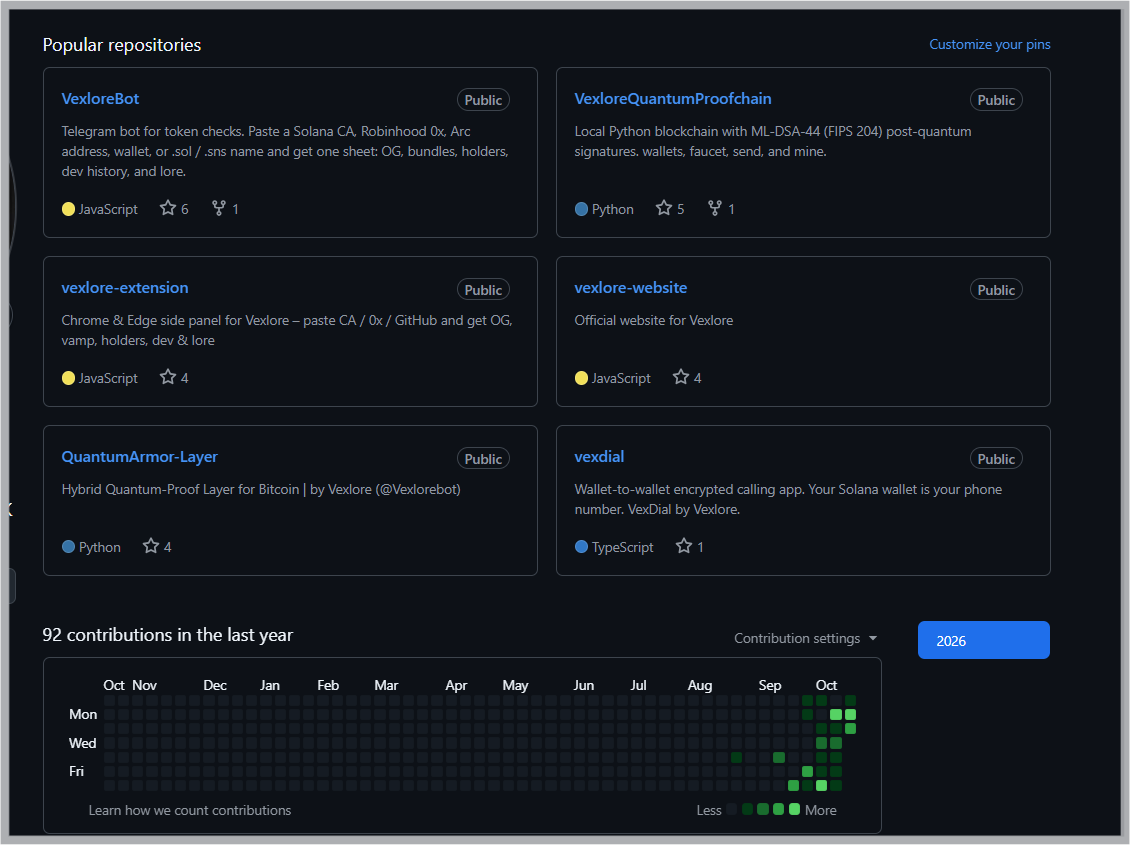Screen dimensions: 1130x845
Task: Click the "More" legend label
Action: [821, 810]
